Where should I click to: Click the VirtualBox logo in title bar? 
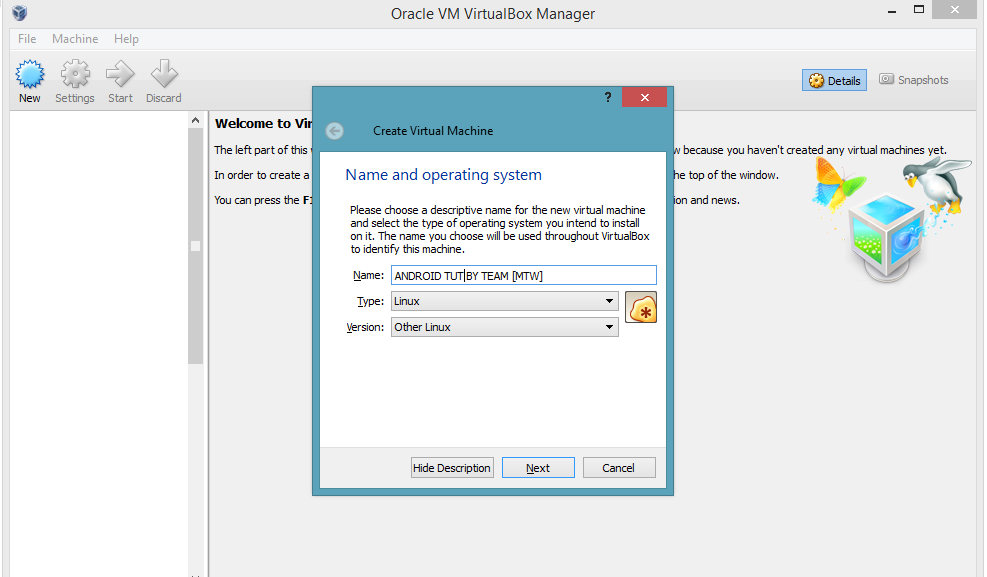click(20, 13)
